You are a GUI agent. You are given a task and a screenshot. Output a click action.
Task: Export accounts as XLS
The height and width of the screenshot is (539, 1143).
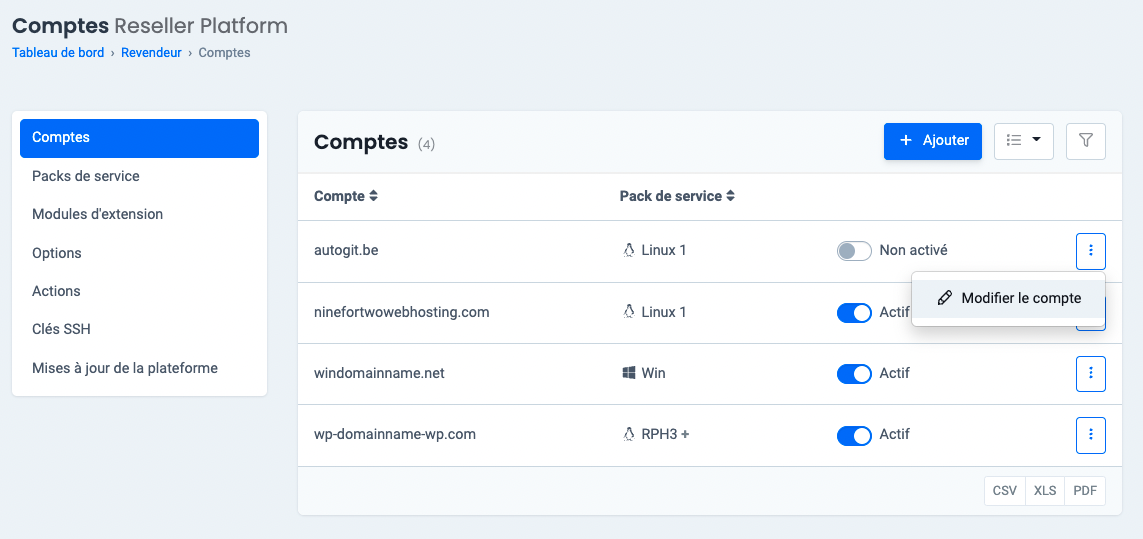(1045, 491)
